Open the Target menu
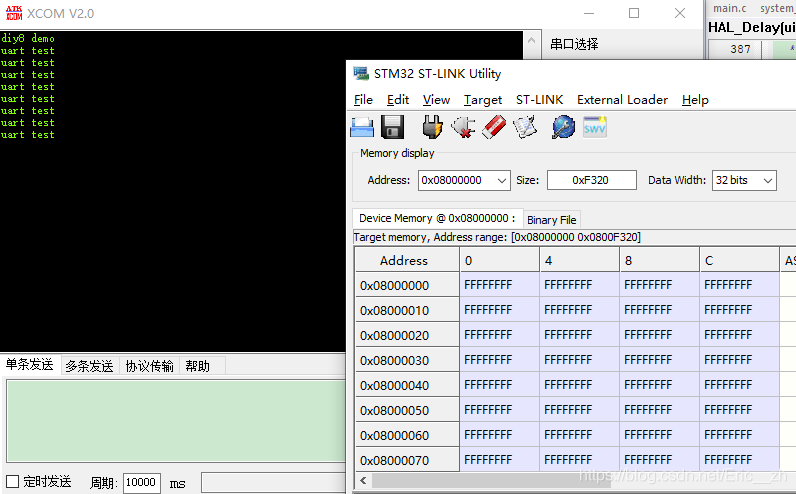 click(482, 100)
